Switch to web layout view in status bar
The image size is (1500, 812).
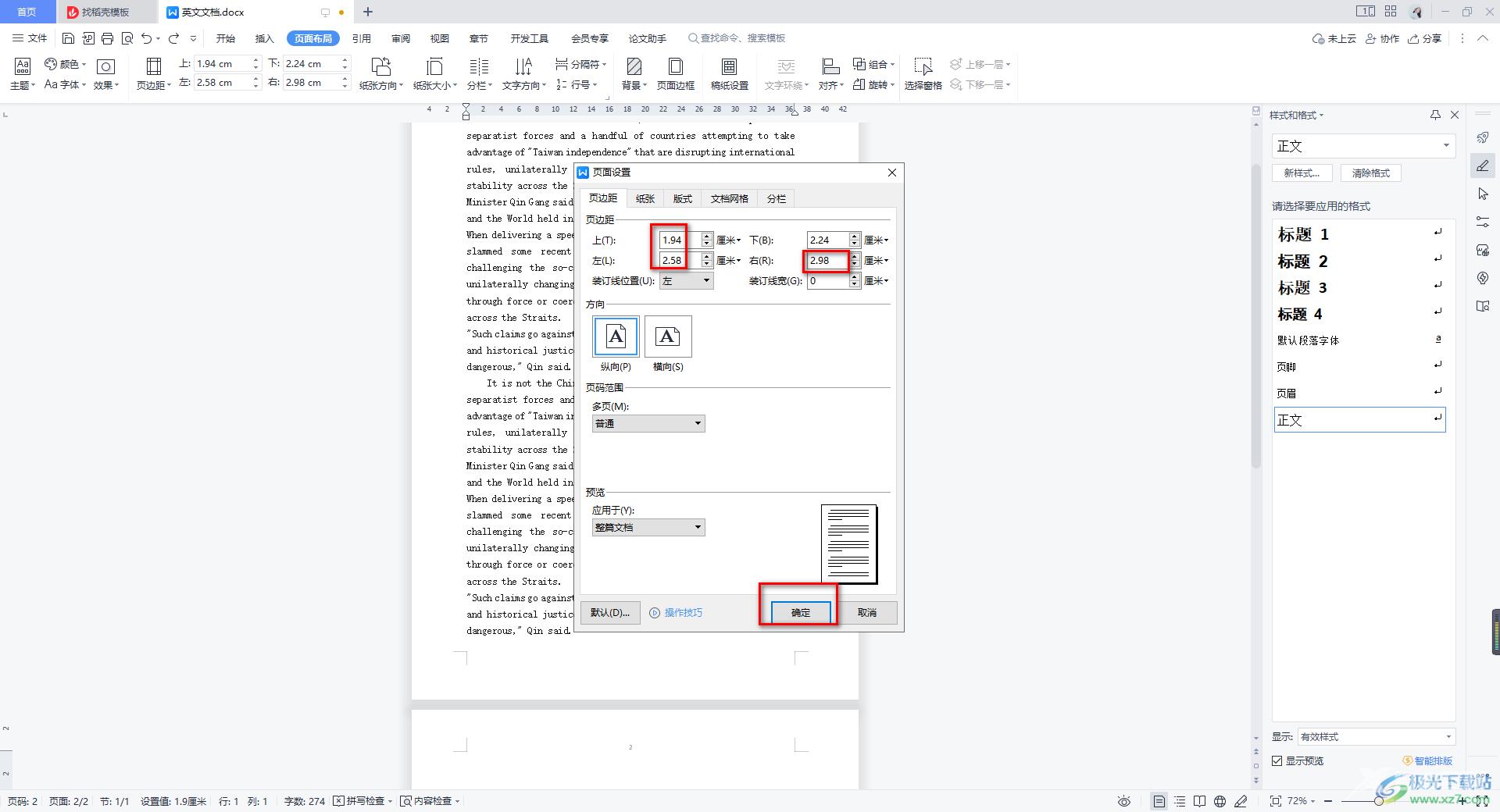[1220, 801]
